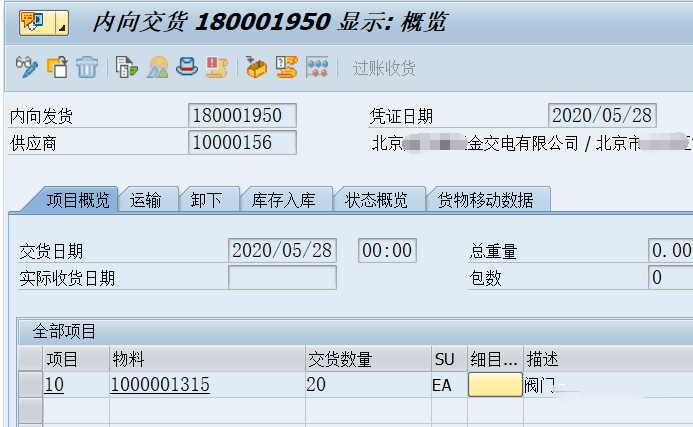Click the log icon with exclamation mark
This screenshot has height=427, width=693.
(x=216, y=68)
